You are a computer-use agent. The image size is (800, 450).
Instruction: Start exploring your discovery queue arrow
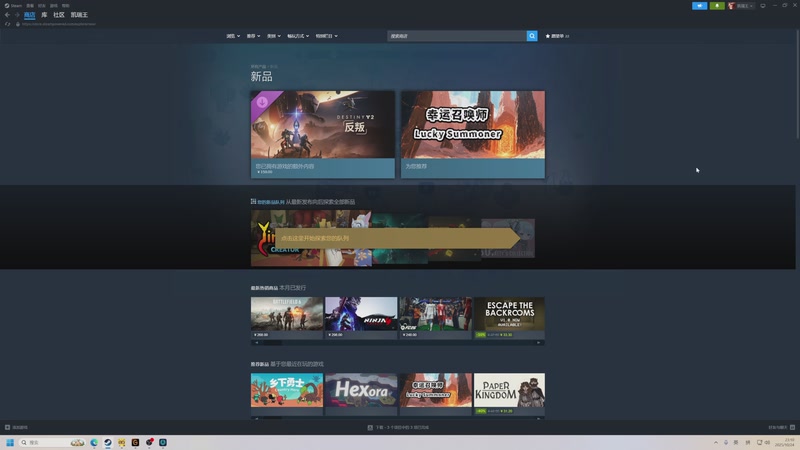[397, 238]
